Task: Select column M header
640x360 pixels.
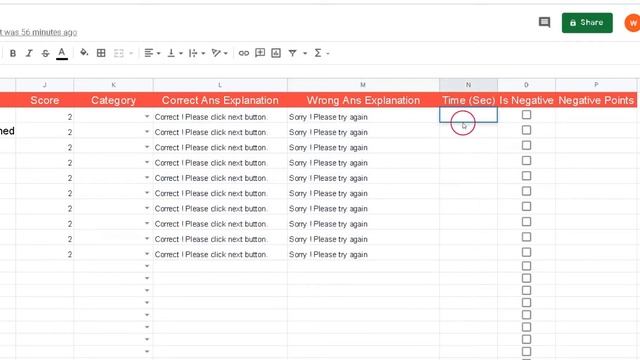Action: 363,85
